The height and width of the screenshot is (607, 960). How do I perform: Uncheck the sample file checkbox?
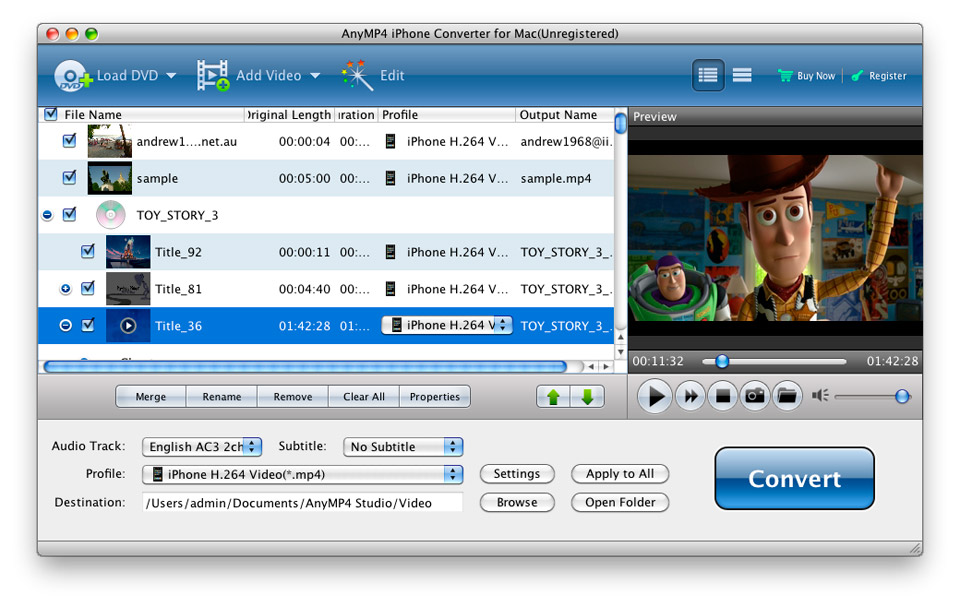pos(69,178)
